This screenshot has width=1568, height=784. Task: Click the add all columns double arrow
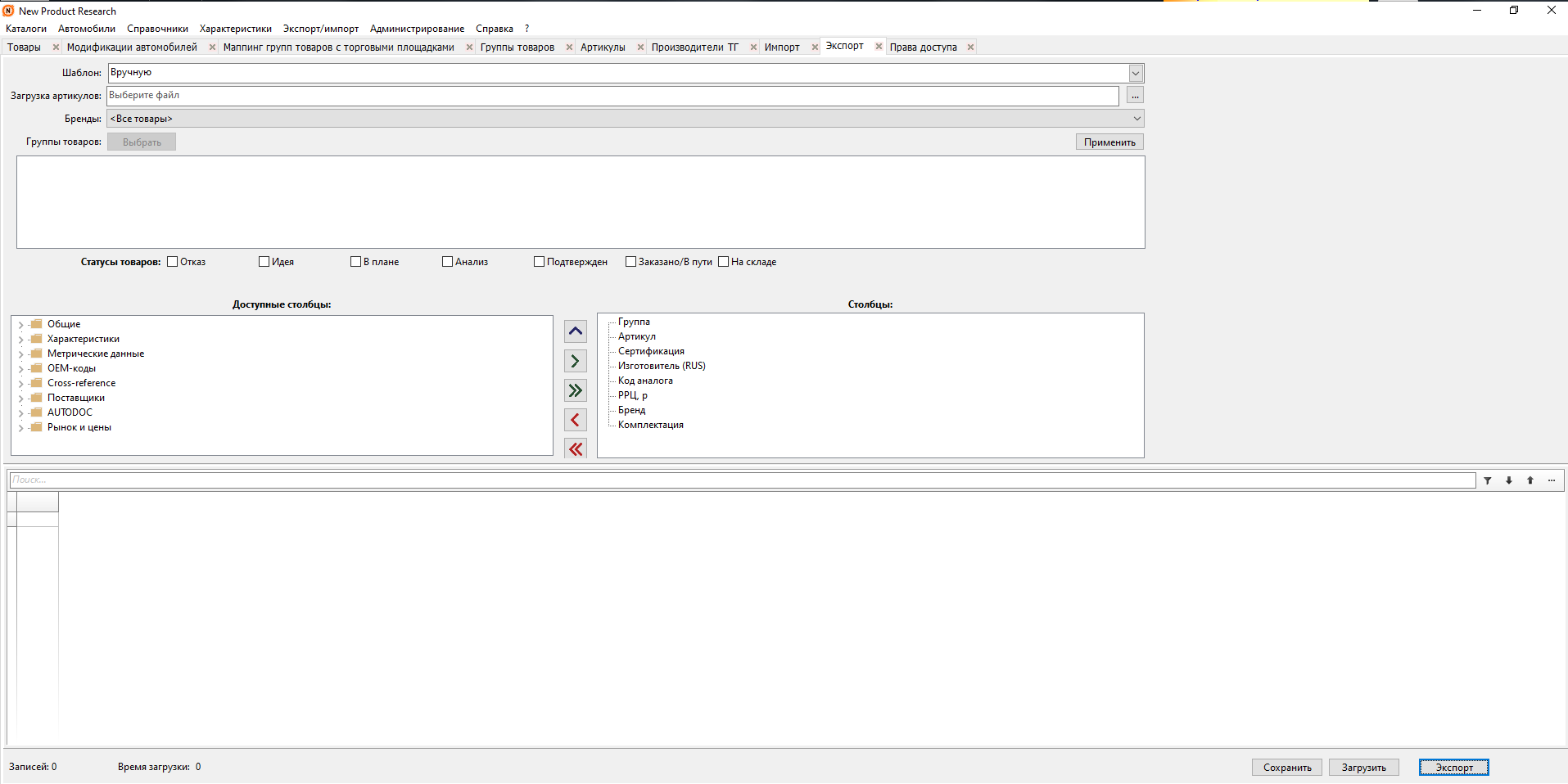(576, 390)
